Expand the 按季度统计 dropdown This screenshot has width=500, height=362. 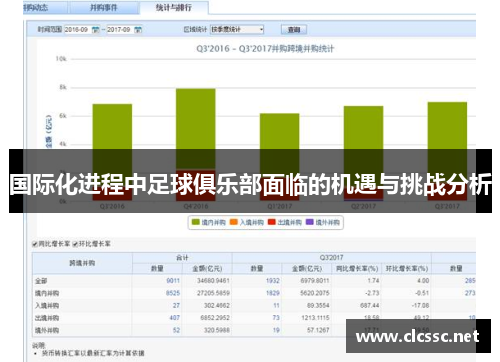click(237, 30)
